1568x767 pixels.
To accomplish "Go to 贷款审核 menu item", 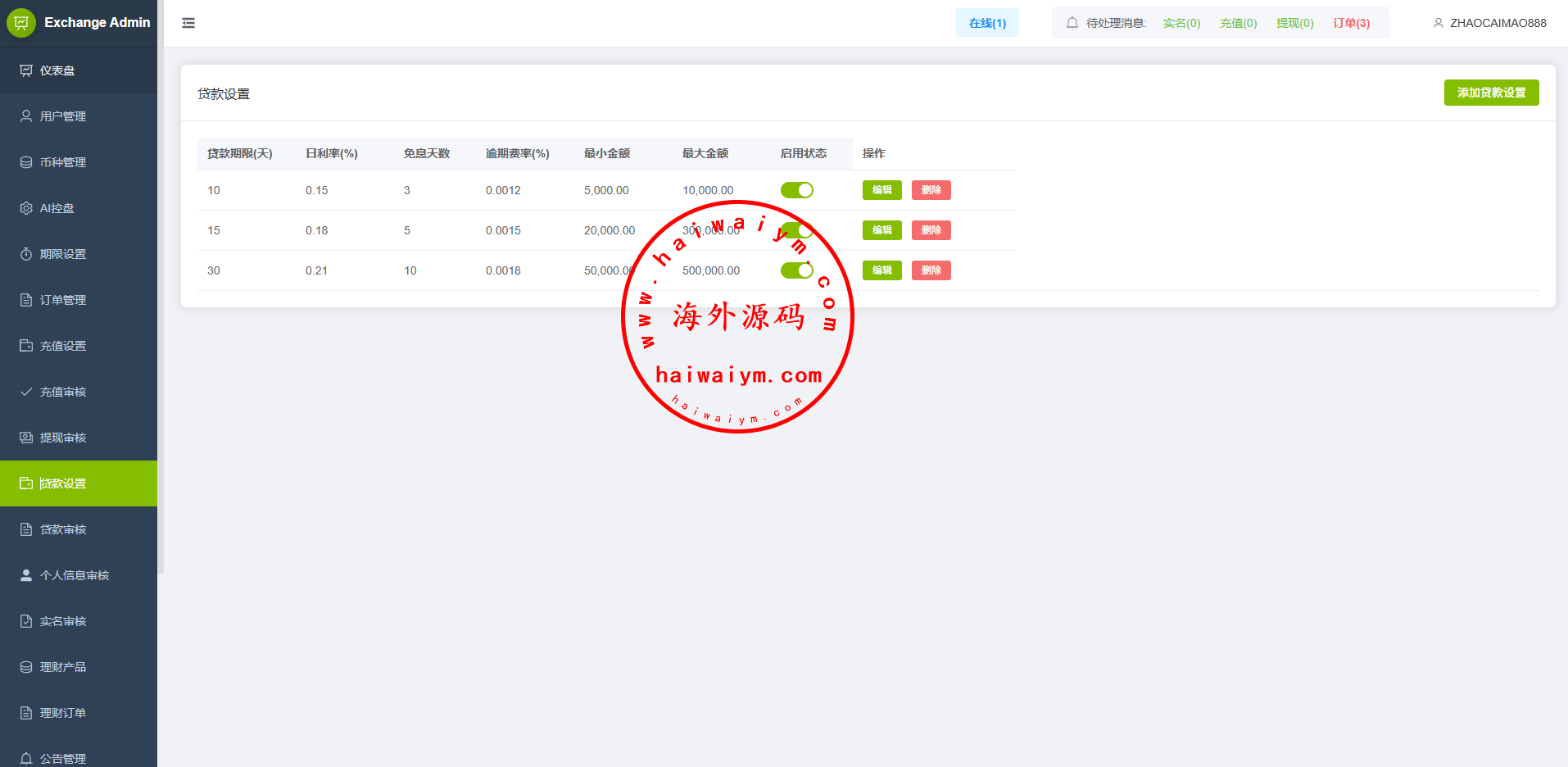I will click(x=63, y=529).
